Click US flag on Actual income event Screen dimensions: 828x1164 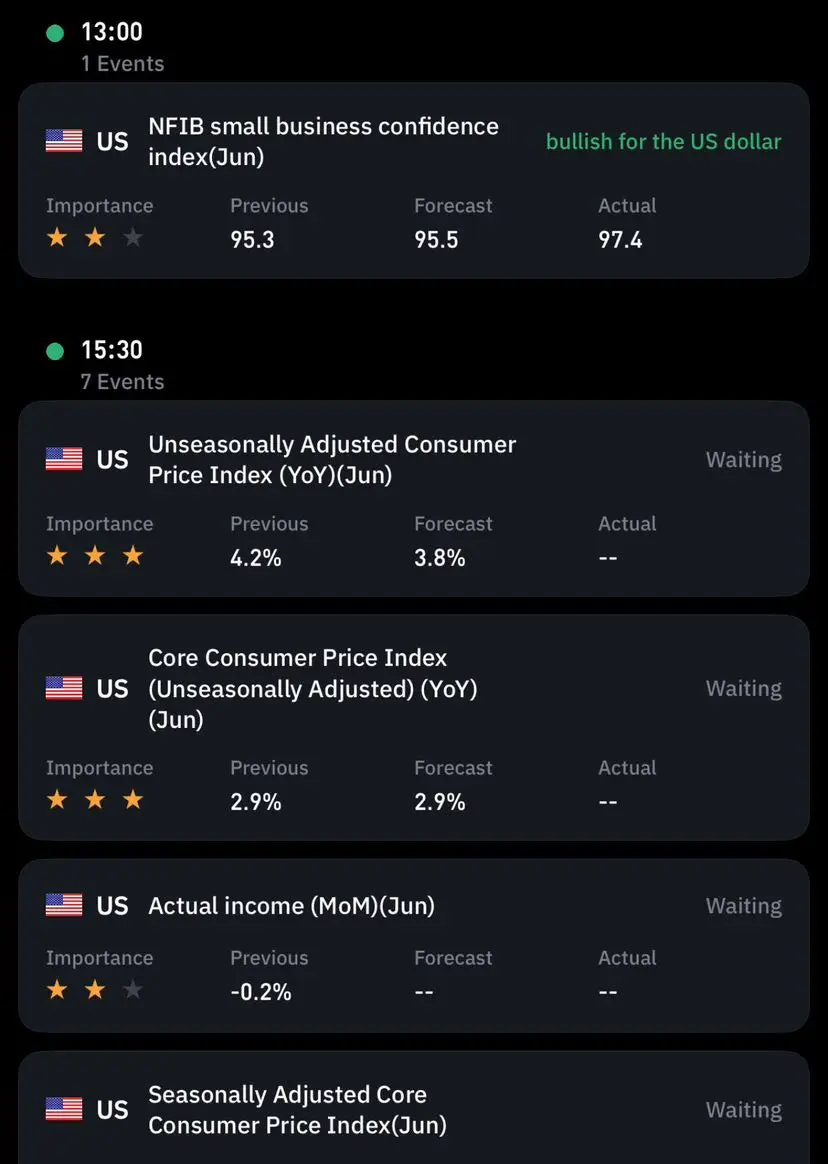[x=64, y=905]
